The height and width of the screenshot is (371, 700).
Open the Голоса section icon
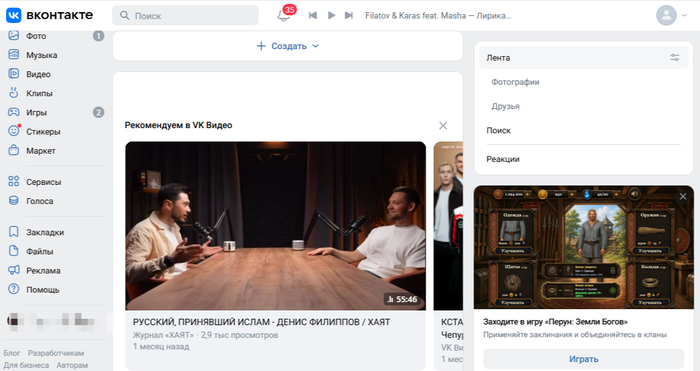click(x=14, y=200)
